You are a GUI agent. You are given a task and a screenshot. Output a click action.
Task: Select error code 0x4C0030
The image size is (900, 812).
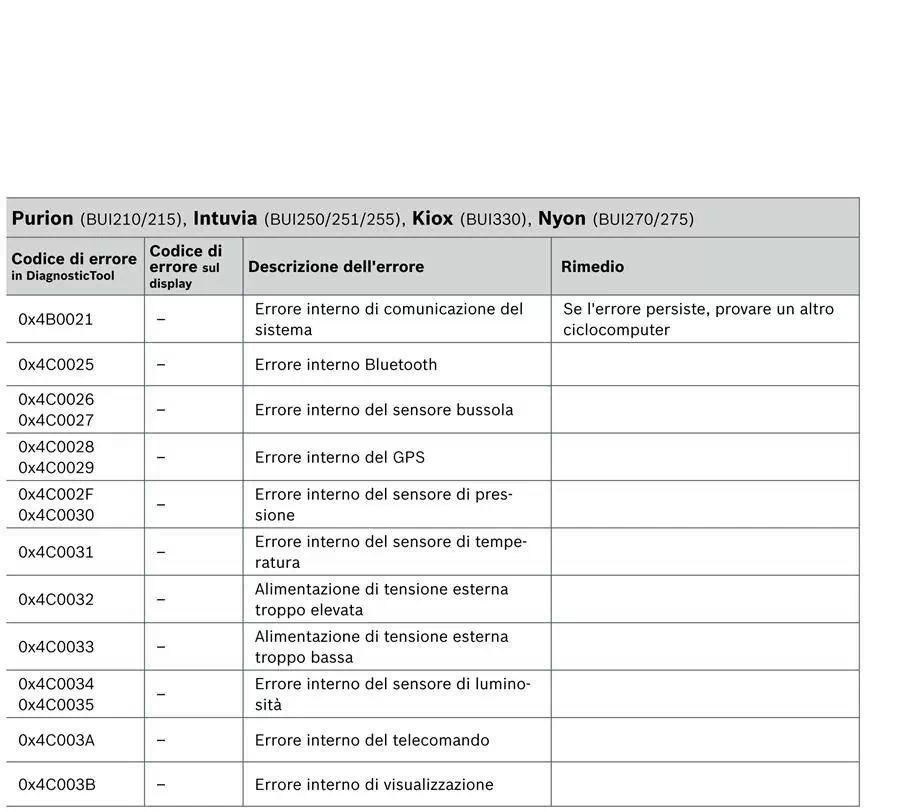point(56,515)
